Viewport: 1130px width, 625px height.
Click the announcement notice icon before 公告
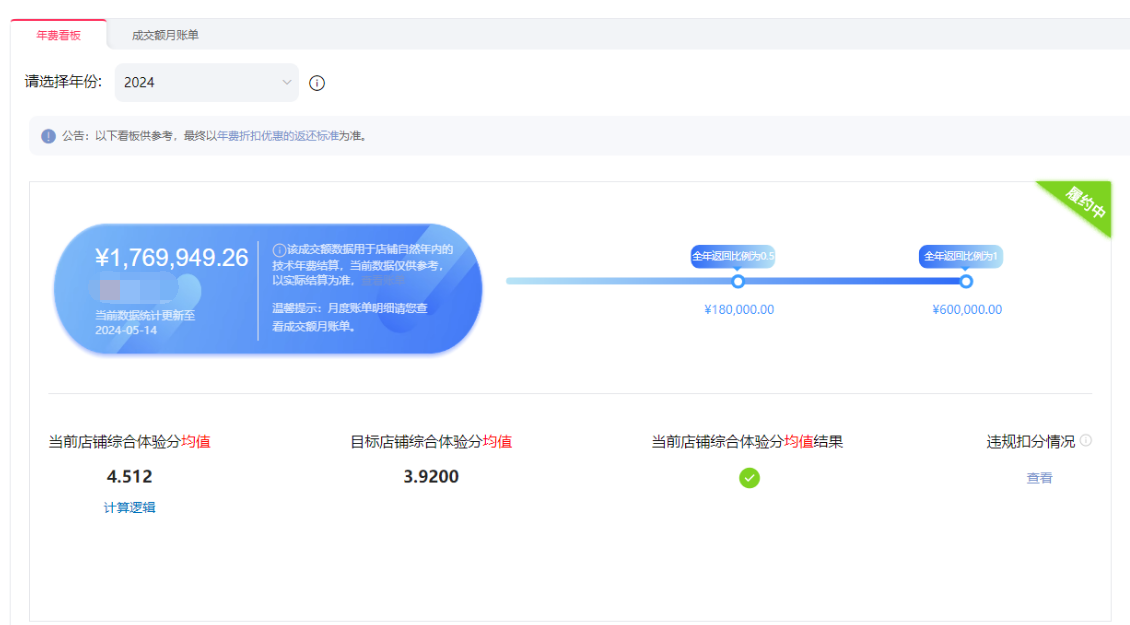tap(48, 136)
